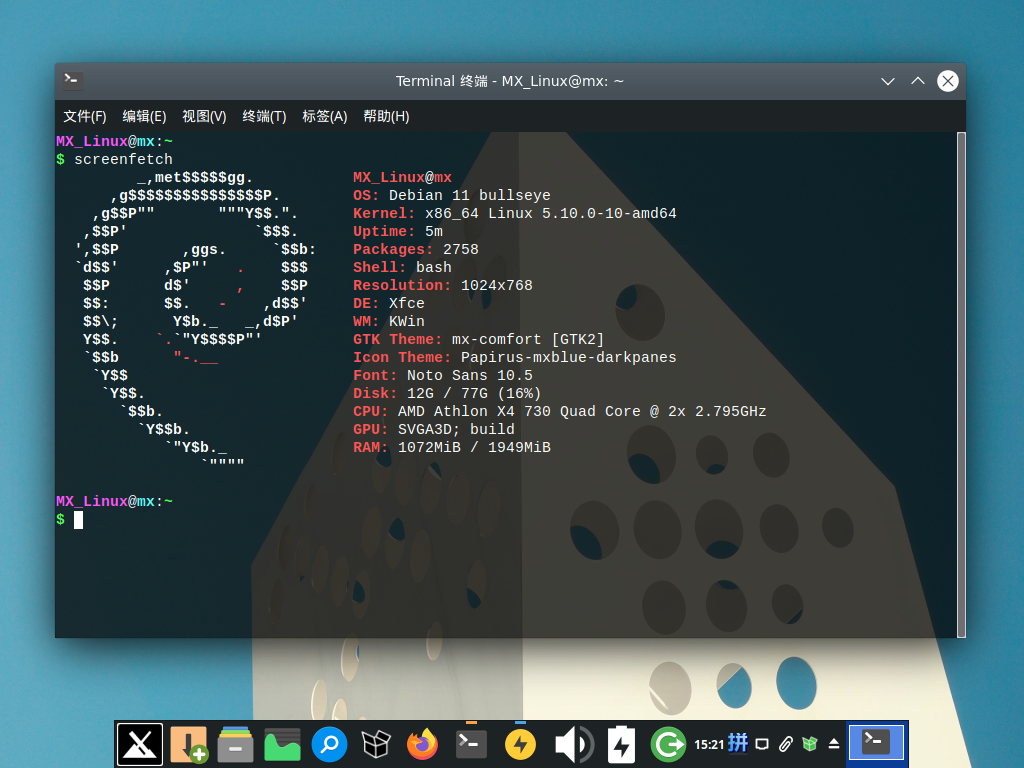Click the terminal's vertical scrollbar
The width and height of the screenshot is (1024, 768).
[961, 384]
